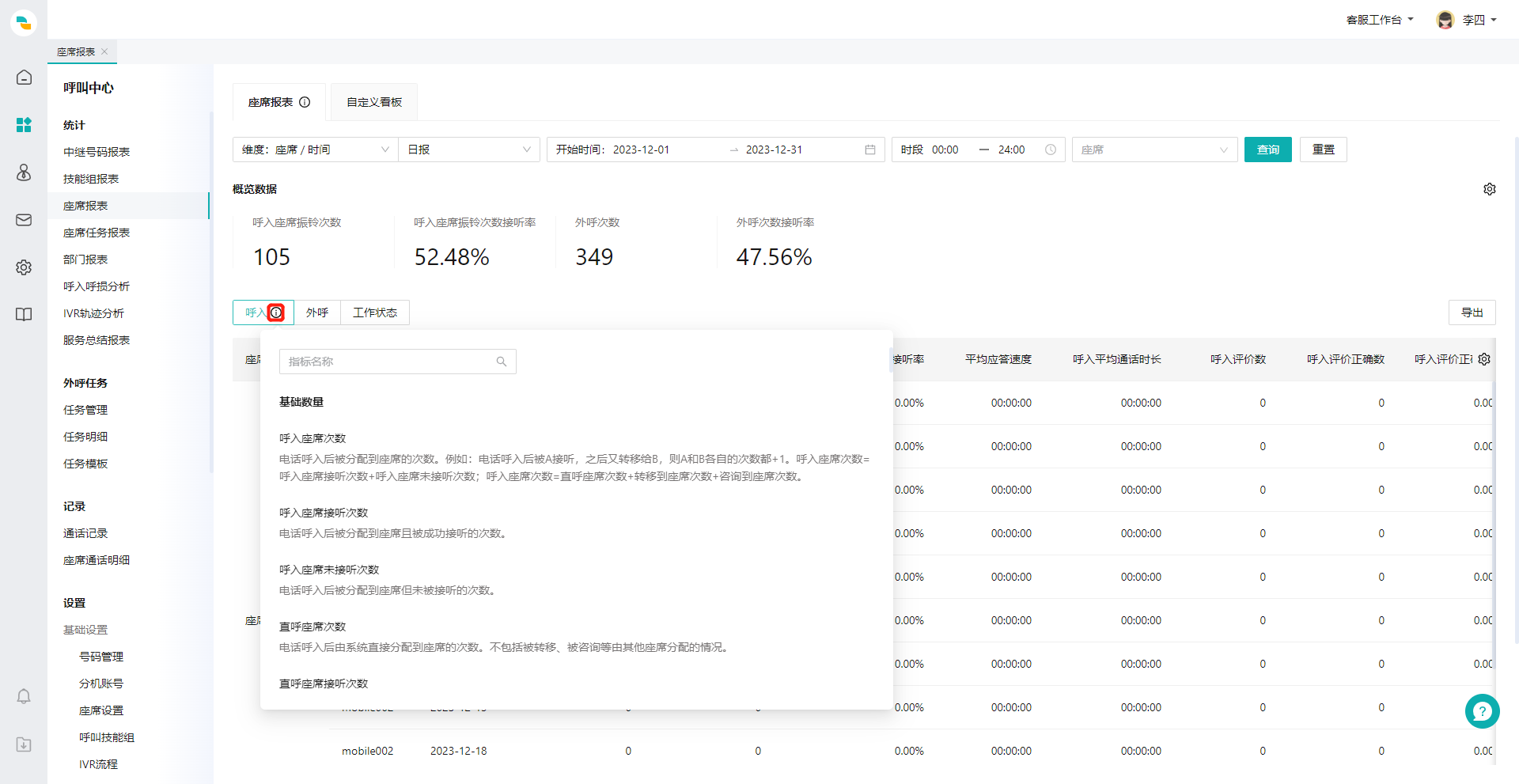Switch to 自定义看板 tab
The height and width of the screenshot is (784, 1519).
374,102
